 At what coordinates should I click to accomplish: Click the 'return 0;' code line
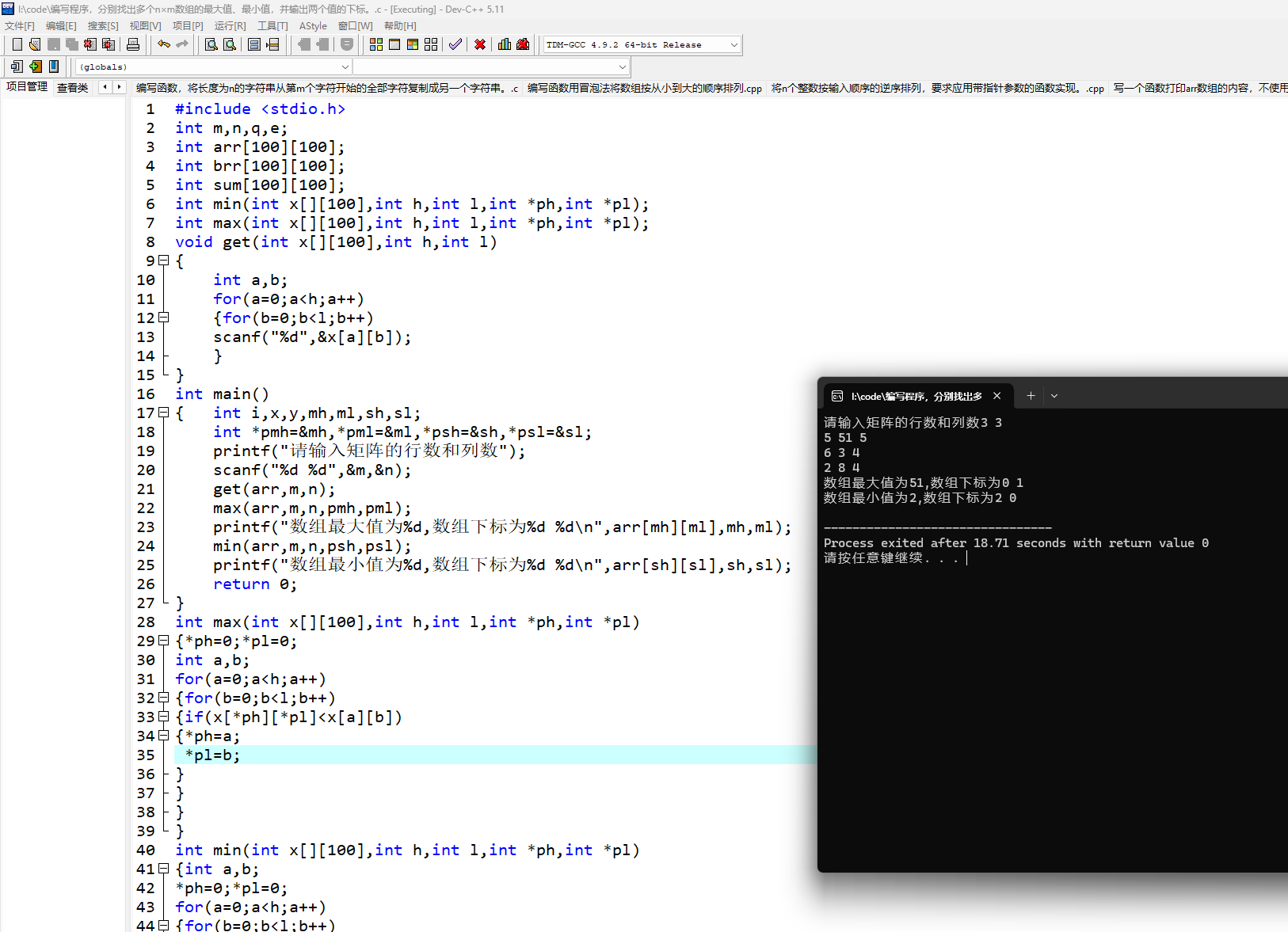click(255, 584)
